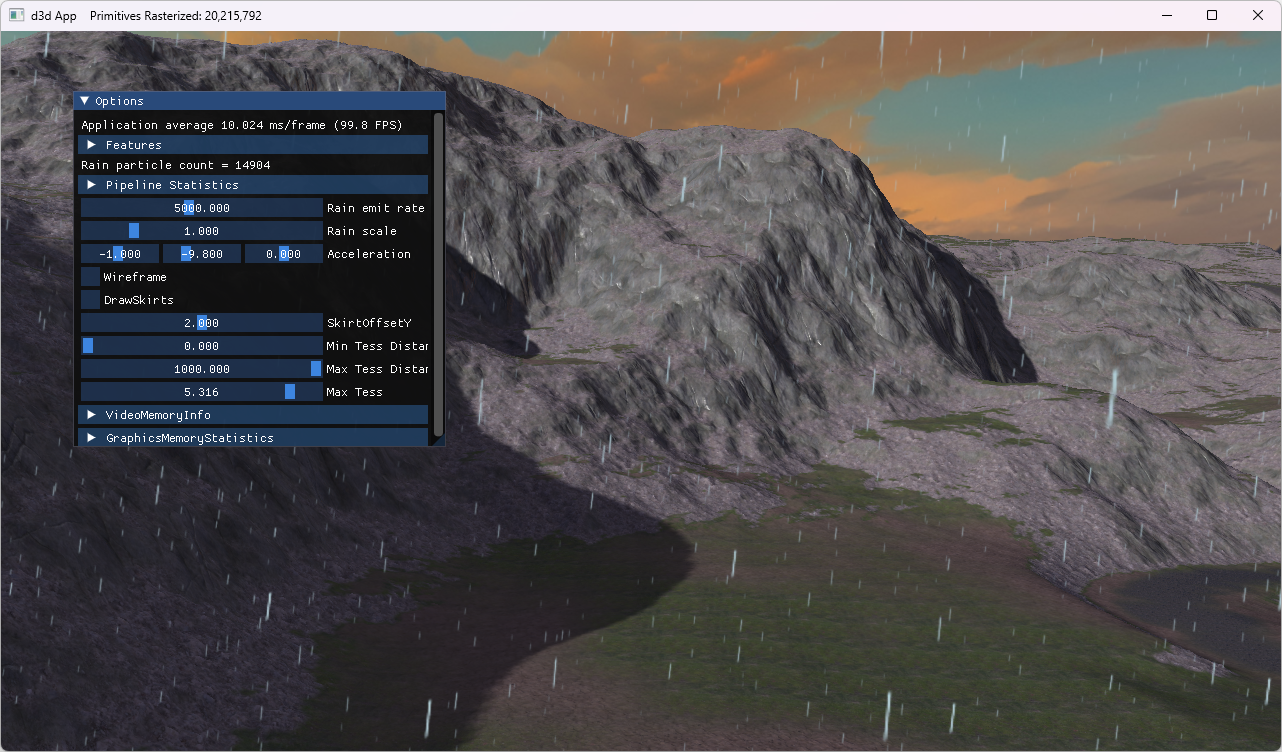
Task: Enable the Wireframe checkbox
Action: click(91, 277)
